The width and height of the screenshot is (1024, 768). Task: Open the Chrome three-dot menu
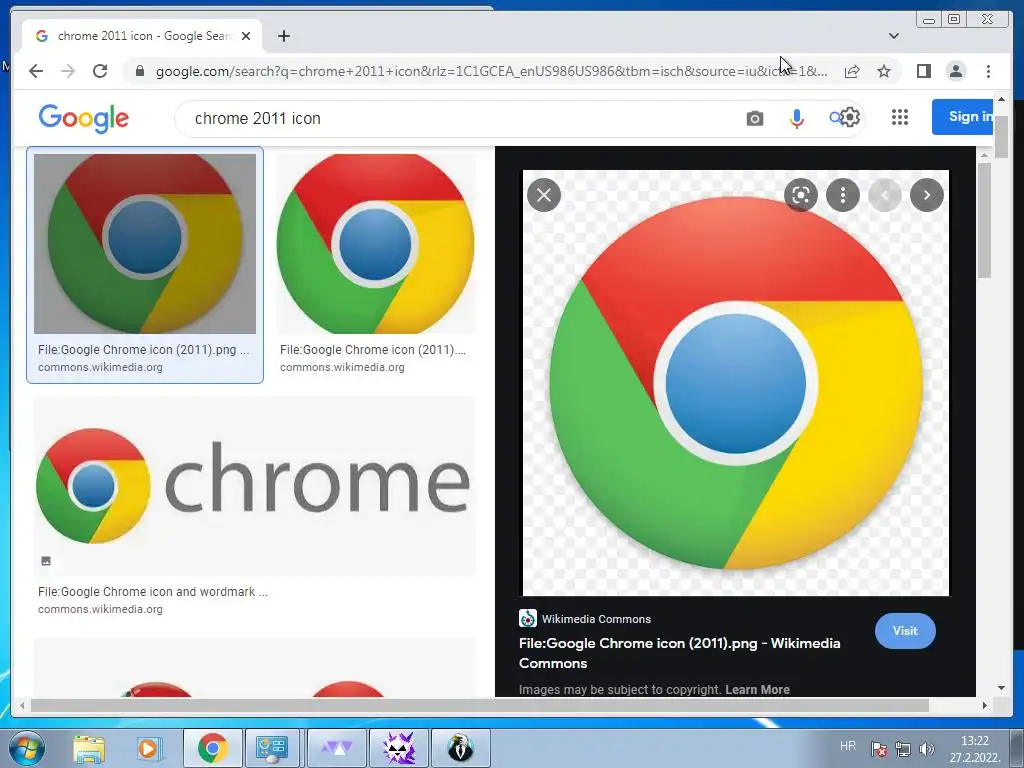click(x=988, y=71)
